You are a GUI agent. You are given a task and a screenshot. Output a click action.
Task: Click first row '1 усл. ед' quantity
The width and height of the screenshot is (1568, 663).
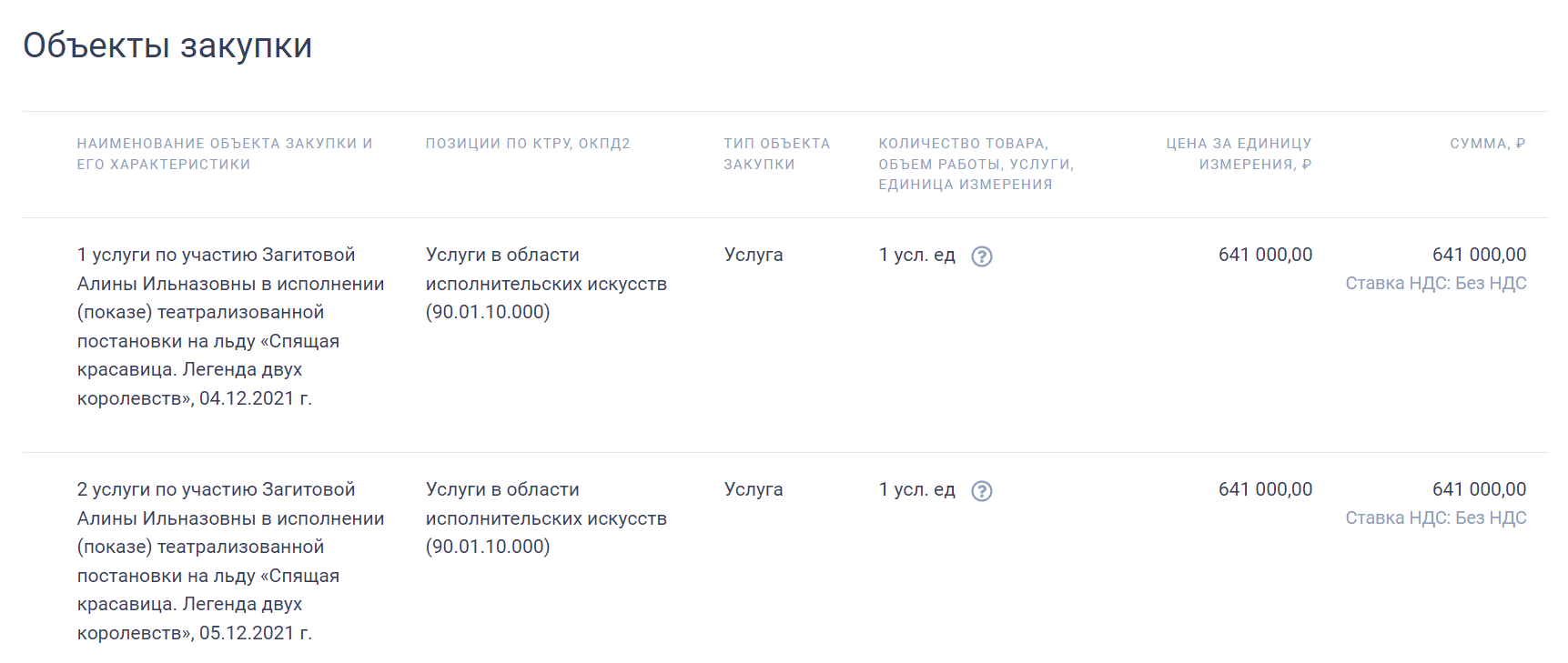(917, 255)
